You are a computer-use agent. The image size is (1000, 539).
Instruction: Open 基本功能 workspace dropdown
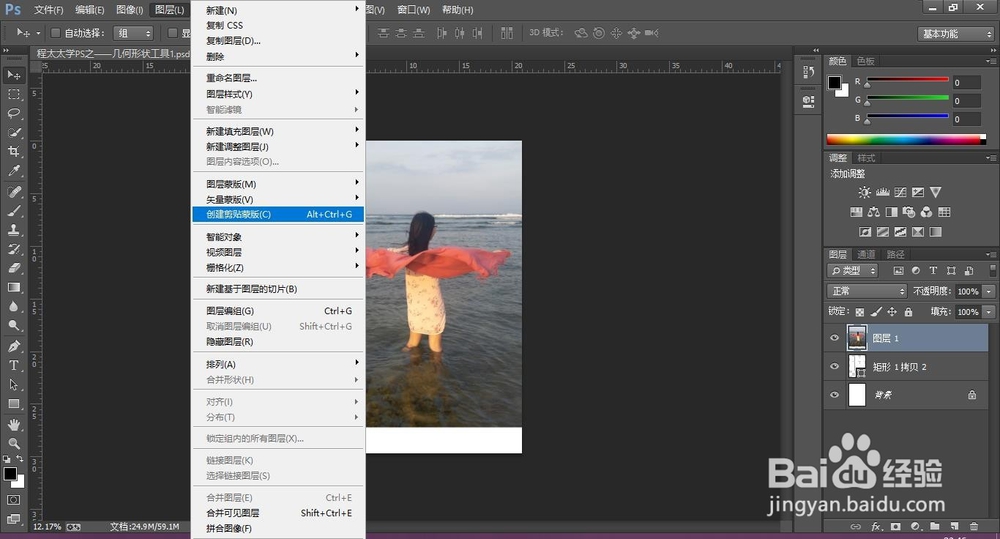(x=956, y=34)
